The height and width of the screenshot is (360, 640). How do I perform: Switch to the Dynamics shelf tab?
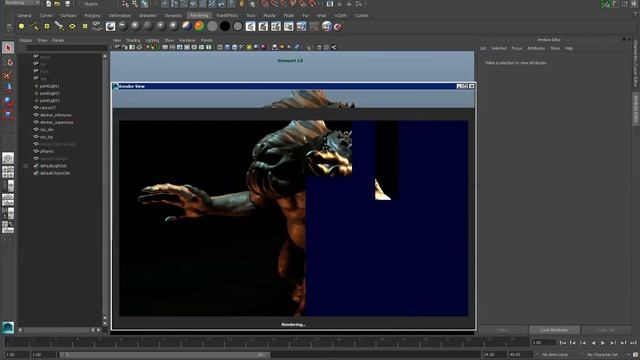click(173, 16)
